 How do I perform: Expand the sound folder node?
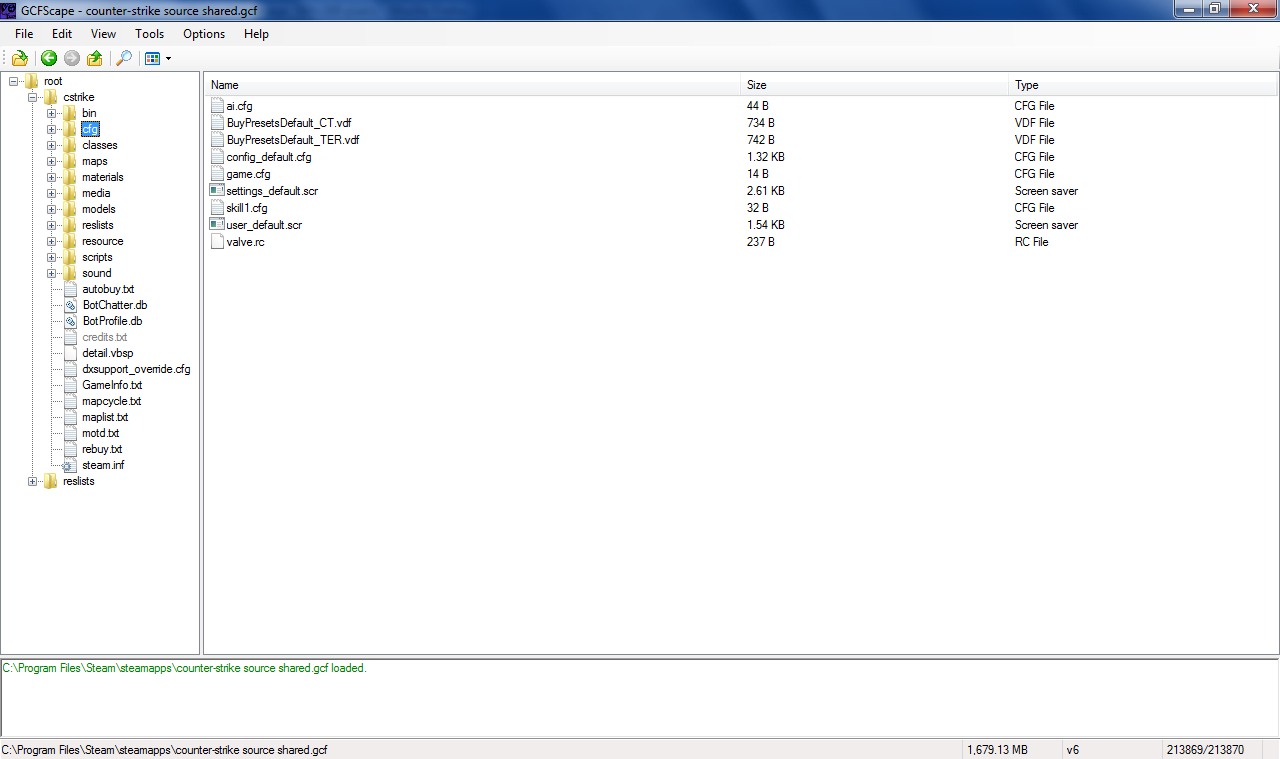[x=51, y=273]
